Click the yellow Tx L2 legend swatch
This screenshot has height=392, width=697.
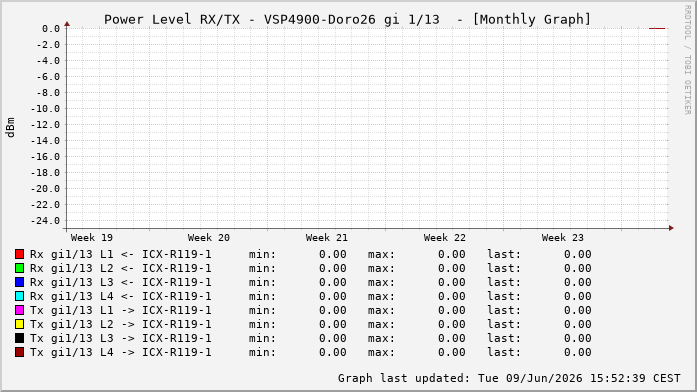pyautogui.click(x=19, y=324)
